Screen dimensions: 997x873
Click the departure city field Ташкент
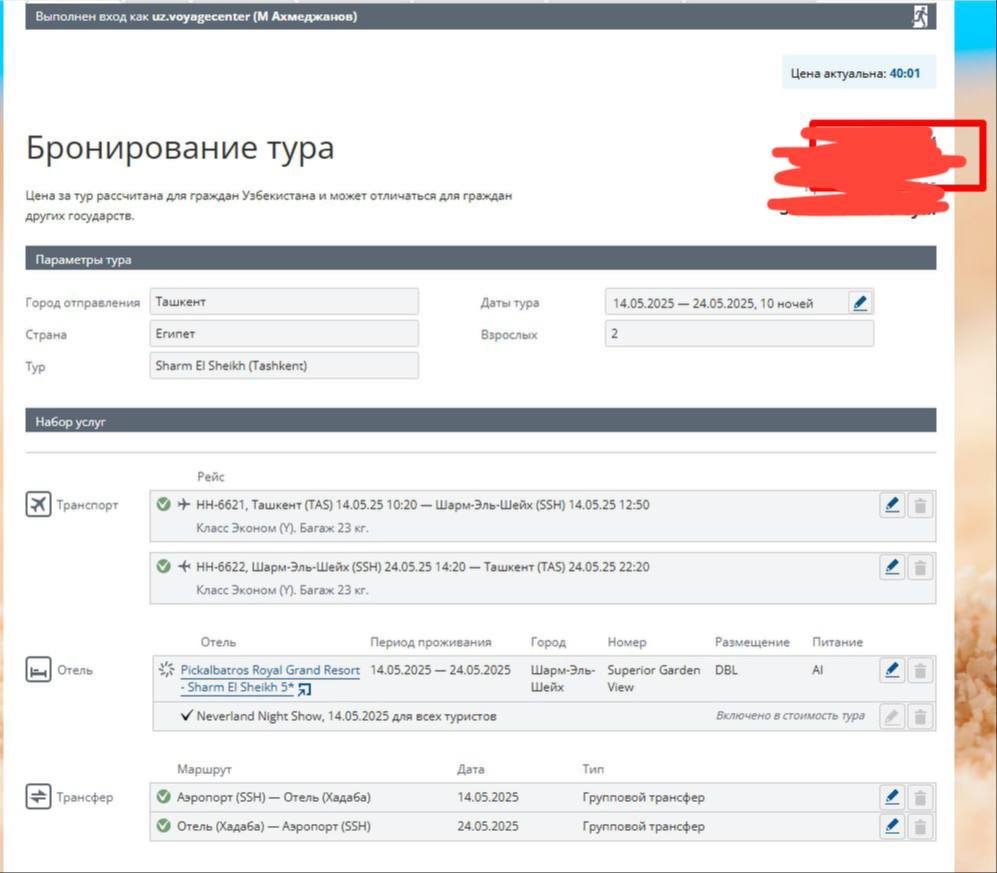point(284,302)
